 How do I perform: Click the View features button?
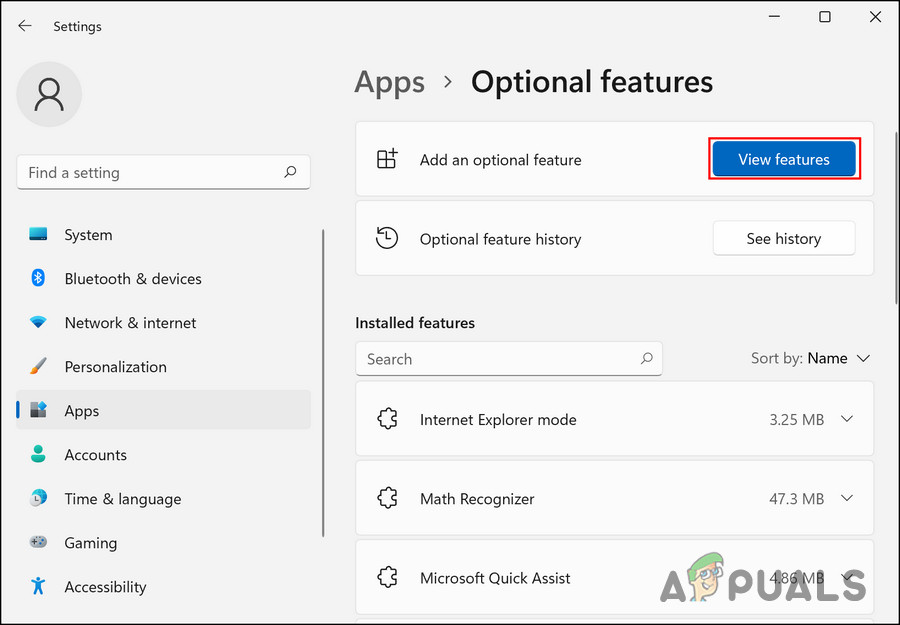point(783,159)
